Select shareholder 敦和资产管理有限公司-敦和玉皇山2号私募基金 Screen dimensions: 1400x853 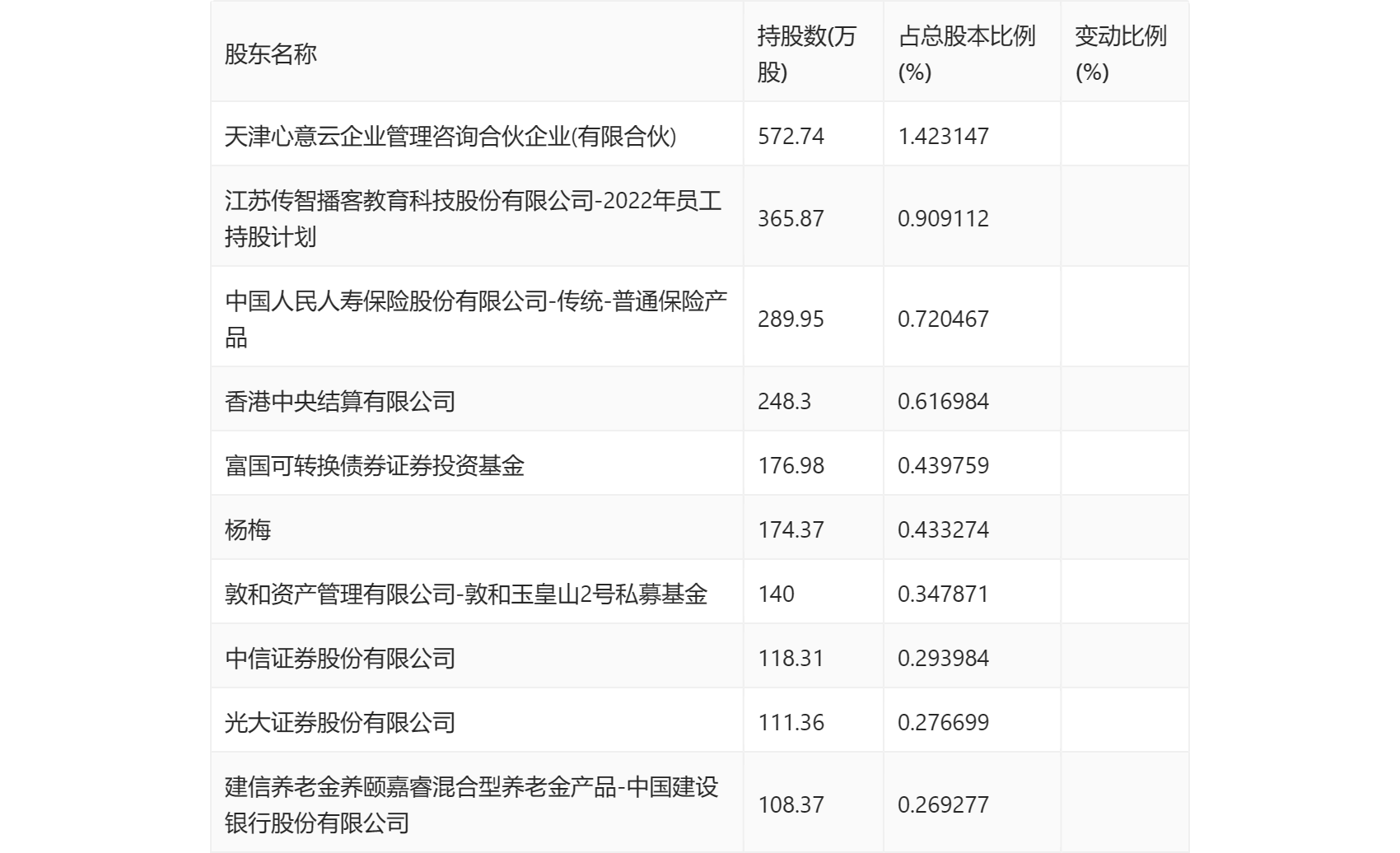[466, 594]
